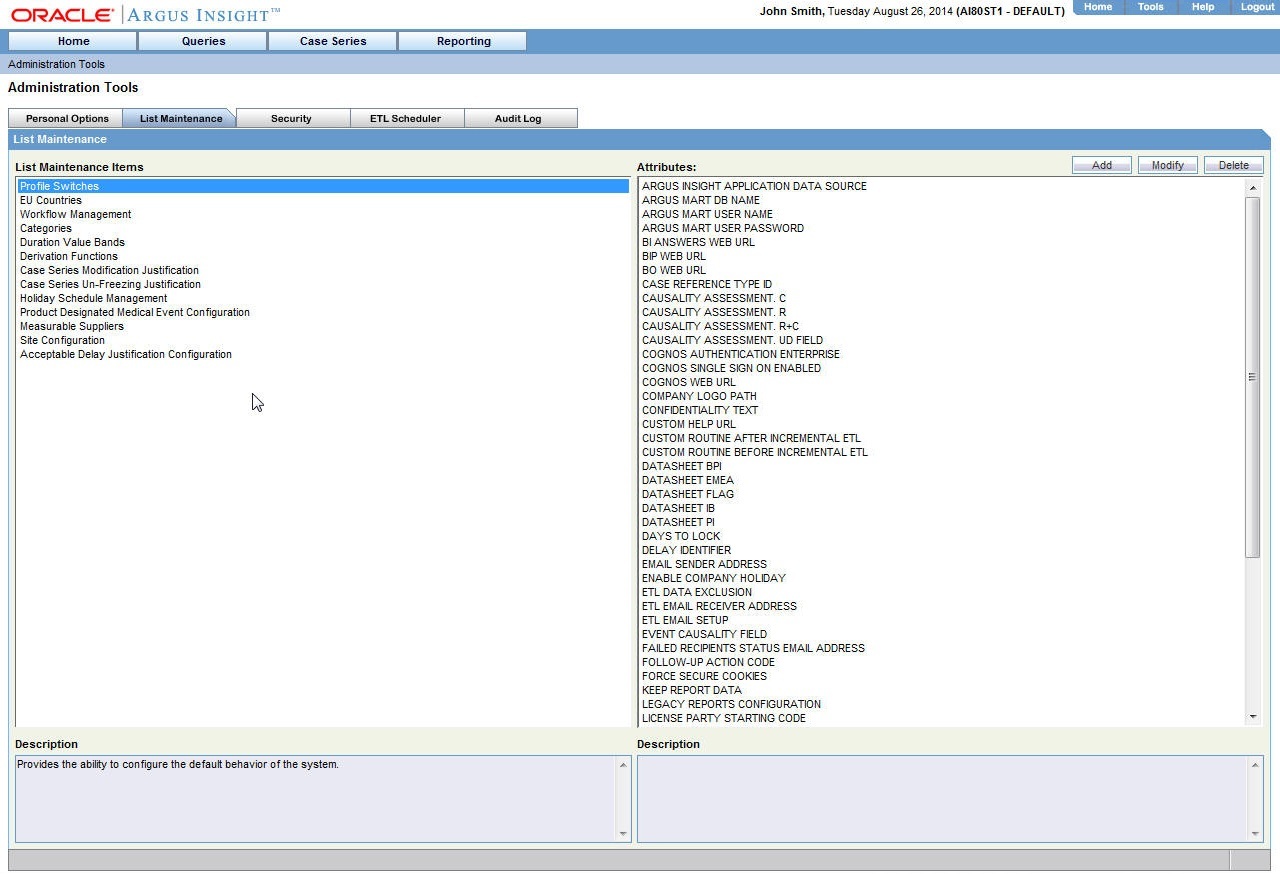Screen dimensions: 1280x874
Task: Click the Attributes list scrollbar thumb
Action: click(x=1252, y=377)
